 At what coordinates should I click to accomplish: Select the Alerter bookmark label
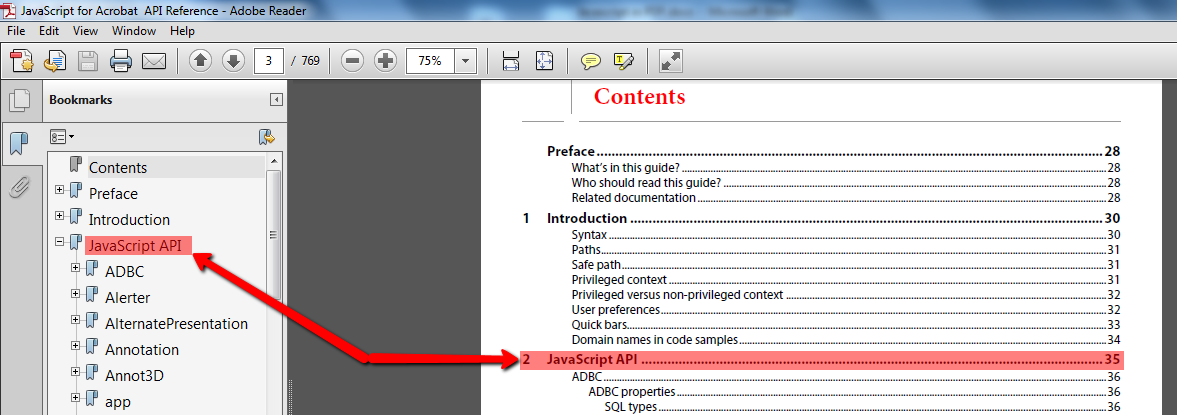click(128, 298)
